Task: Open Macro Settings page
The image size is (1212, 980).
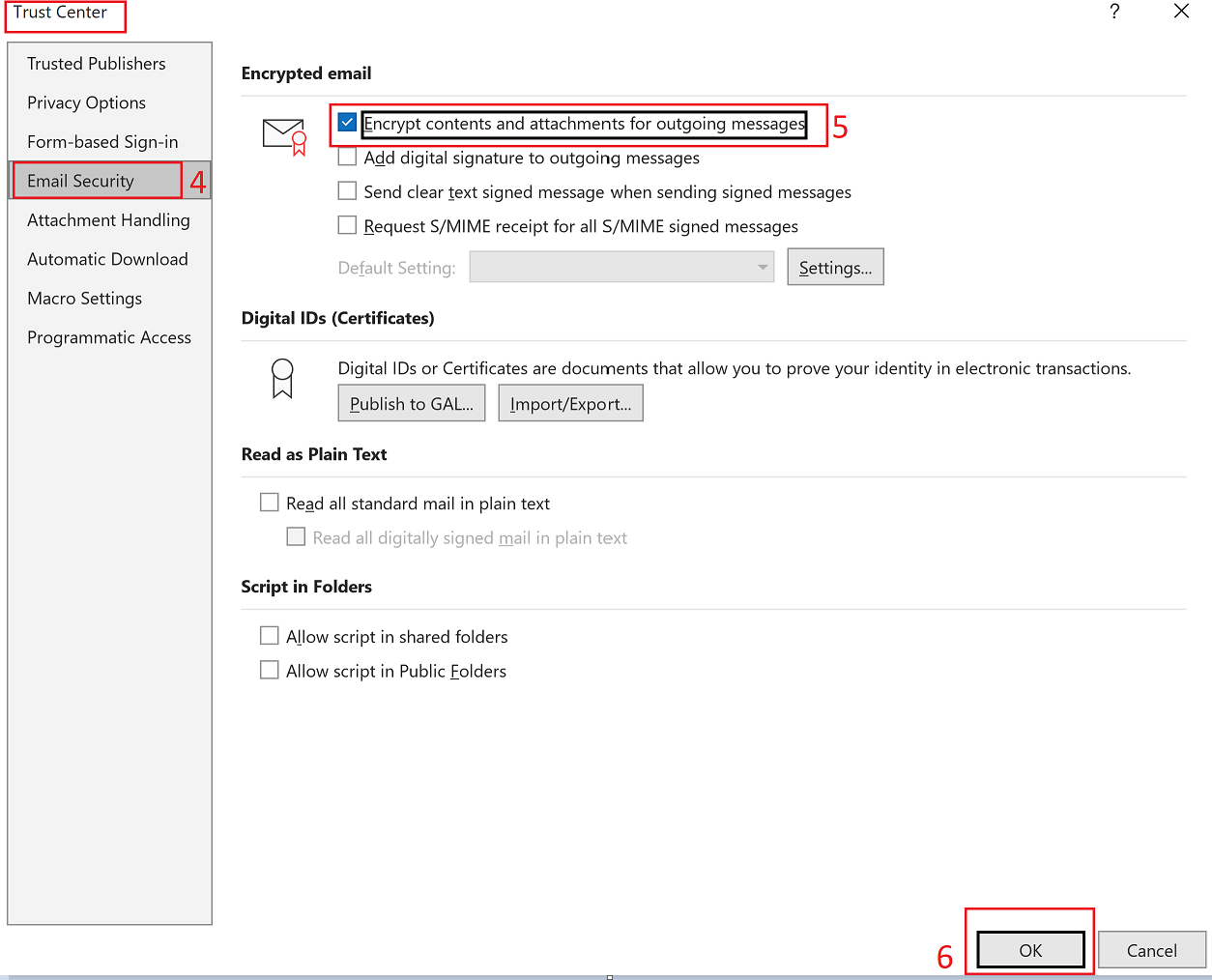Action: [x=84, y=298]
